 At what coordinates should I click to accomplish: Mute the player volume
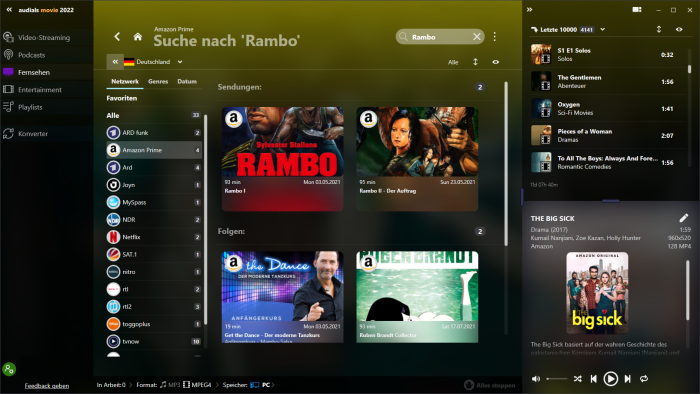[x=536, y=379]
